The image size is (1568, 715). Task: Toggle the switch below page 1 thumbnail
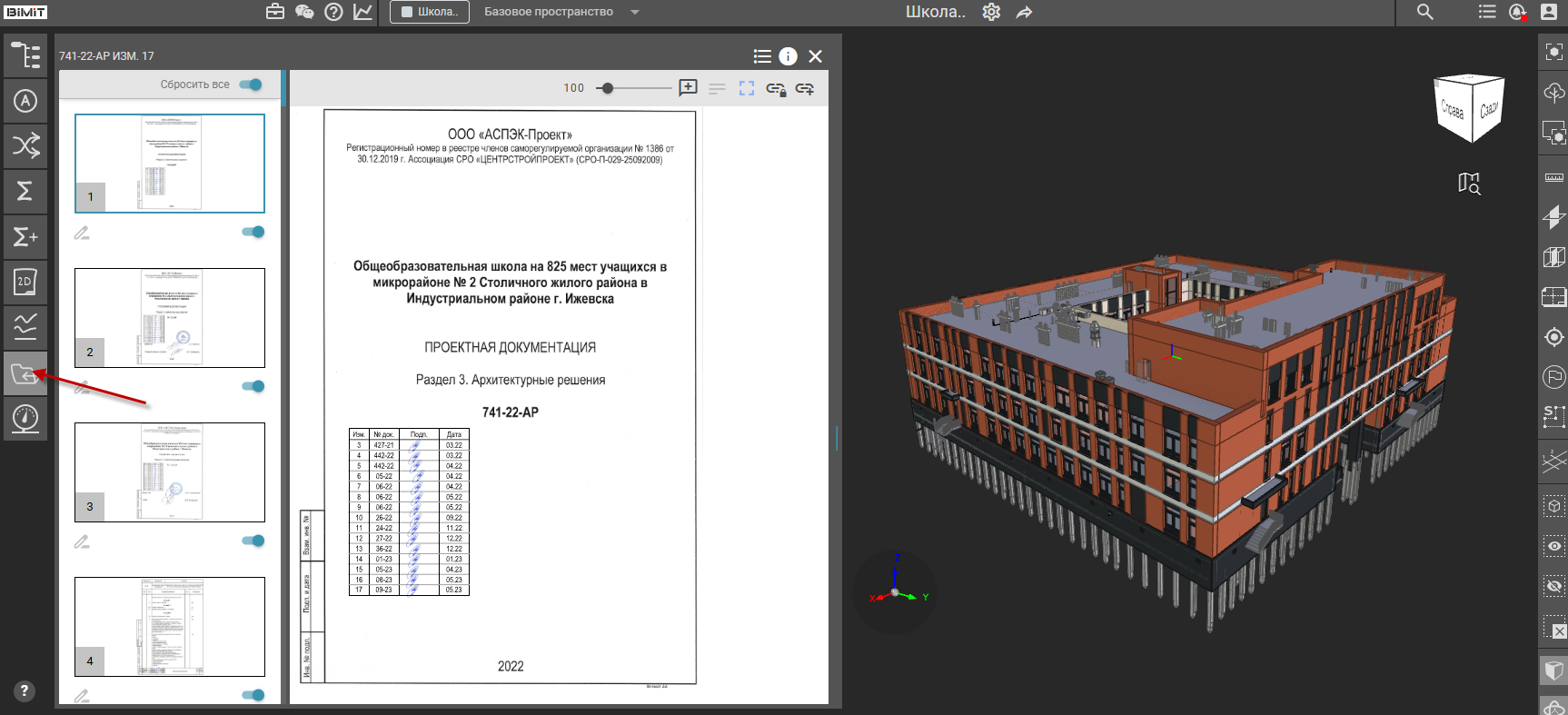pos(253,232)
